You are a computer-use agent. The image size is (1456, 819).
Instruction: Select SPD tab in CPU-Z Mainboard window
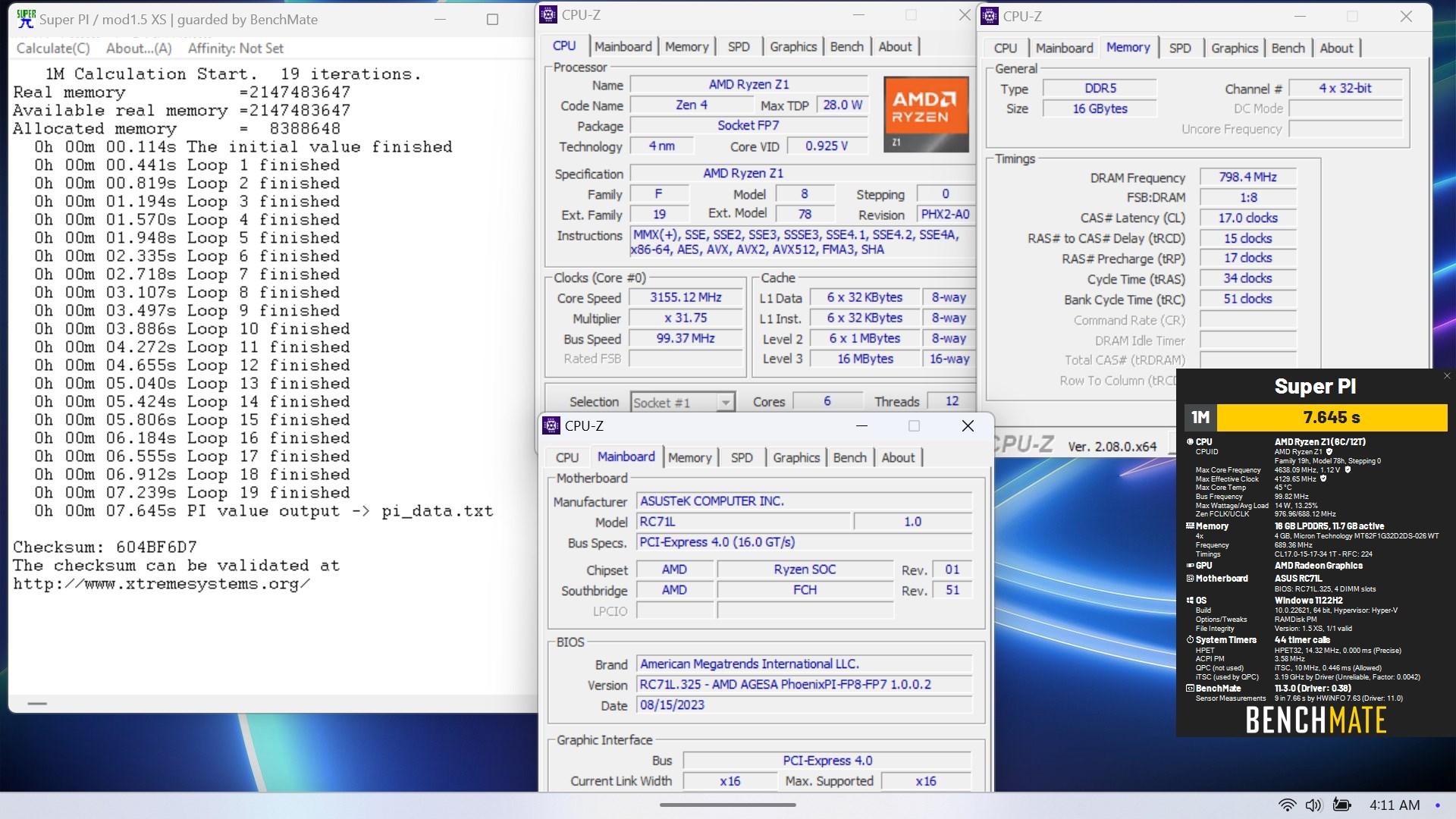click(x=741, y=457)
